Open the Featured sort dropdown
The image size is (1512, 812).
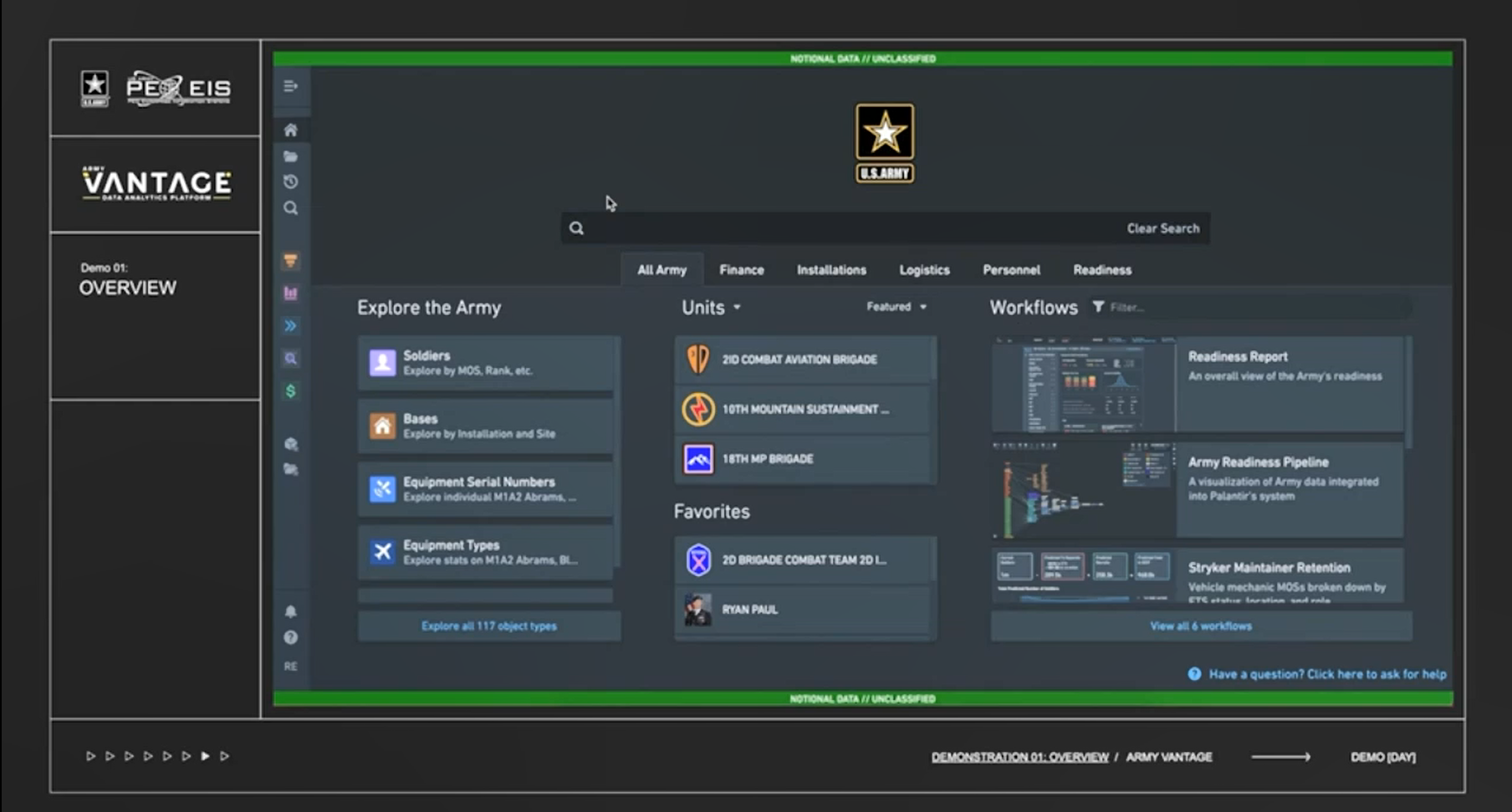(896, 307)
